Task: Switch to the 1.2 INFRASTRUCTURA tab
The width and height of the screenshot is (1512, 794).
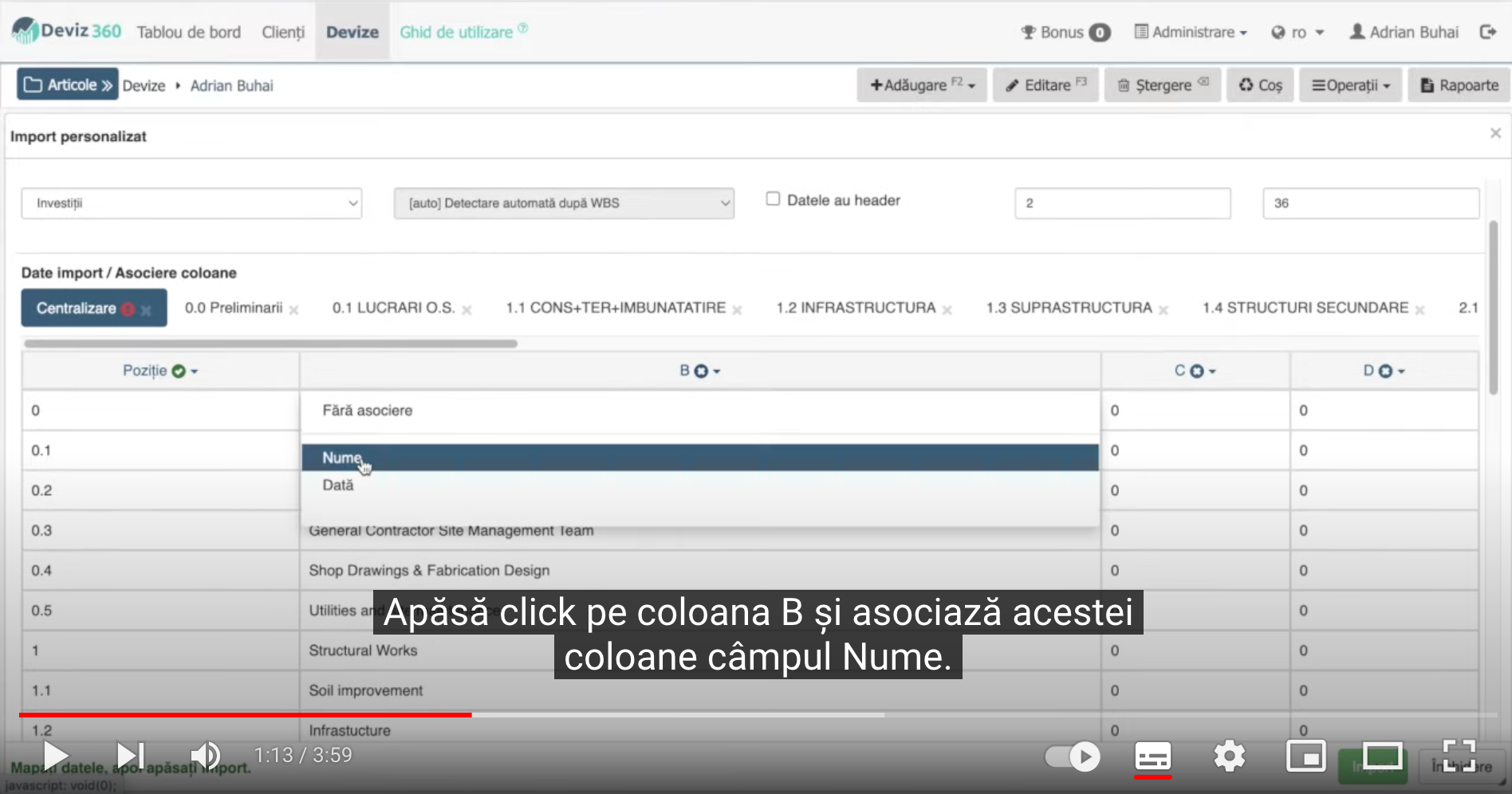Action: pyautogui.click(x=856, y=308)
